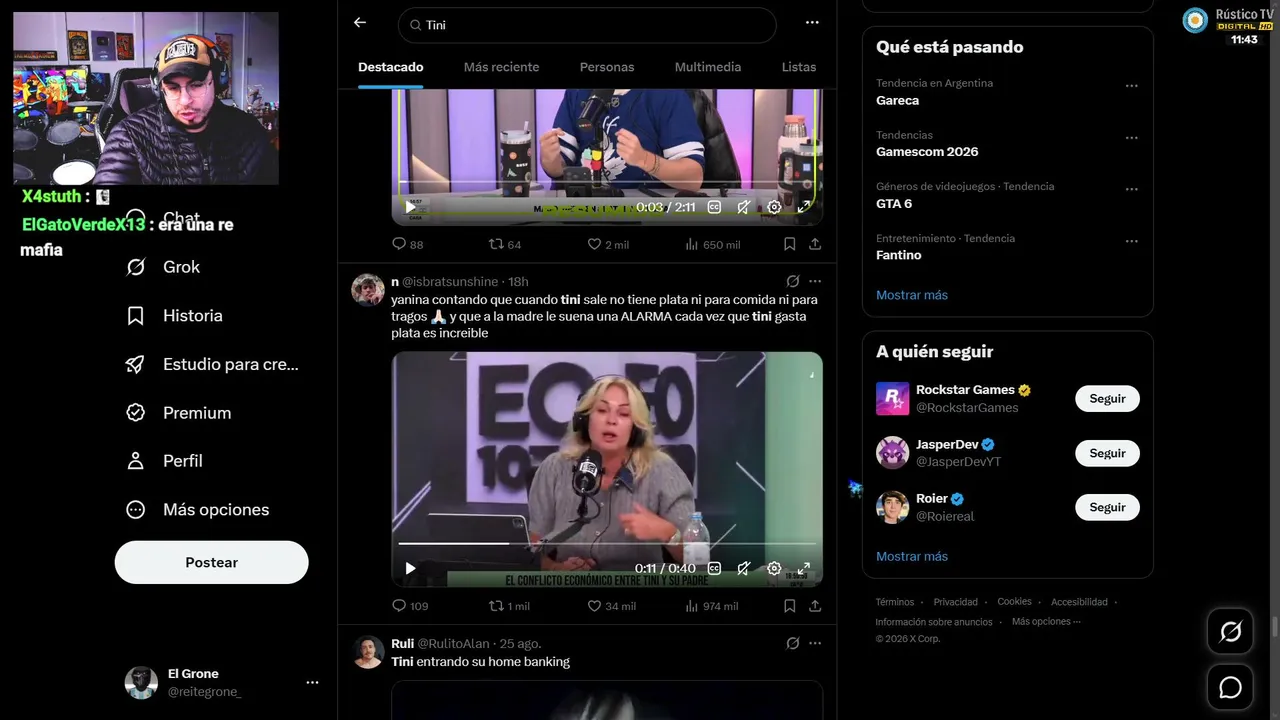The width and height of the screenshot is (1280, 720).
Task: Unmute the 0:40 video
Action: (x=744, y=568)
